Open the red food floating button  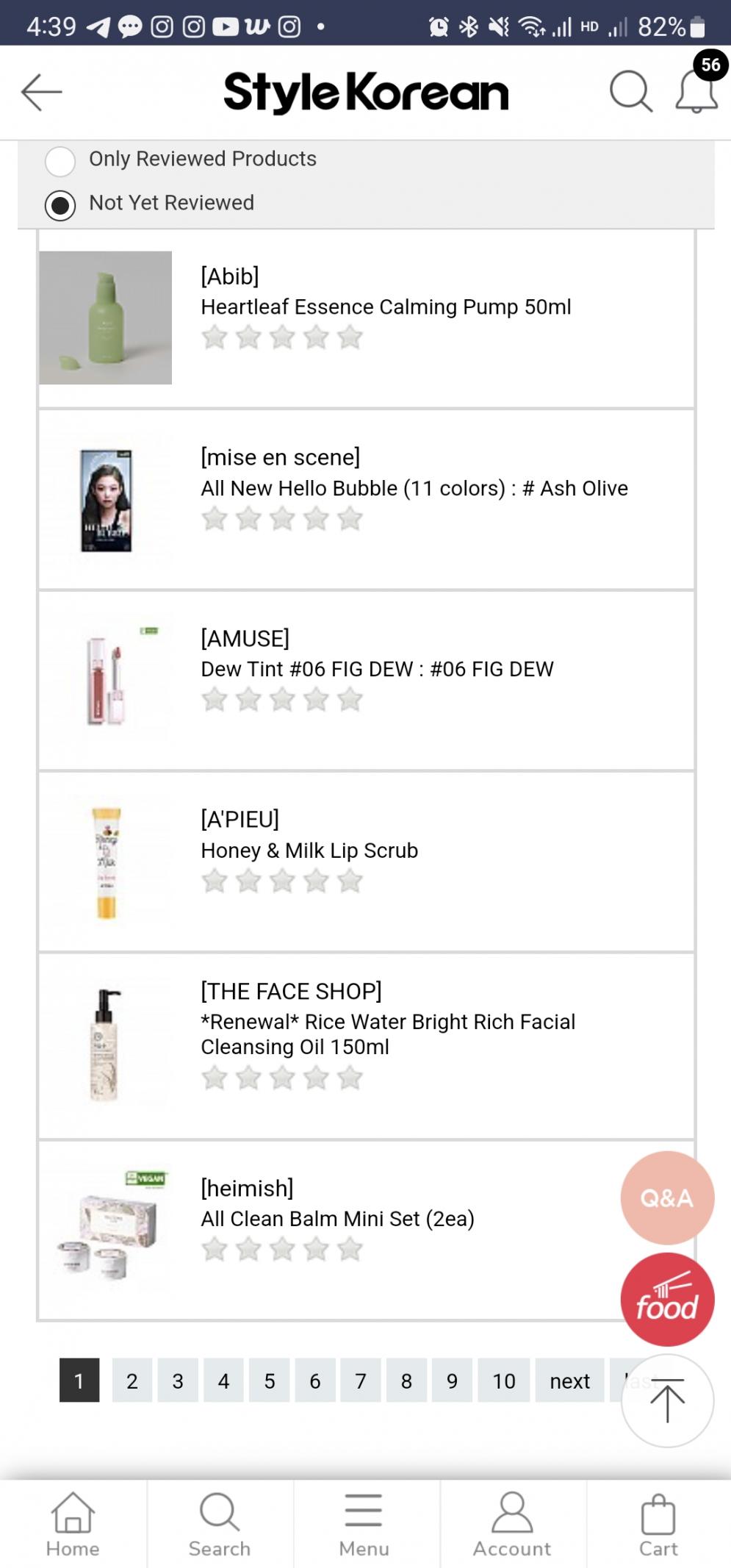point(666,1300)
